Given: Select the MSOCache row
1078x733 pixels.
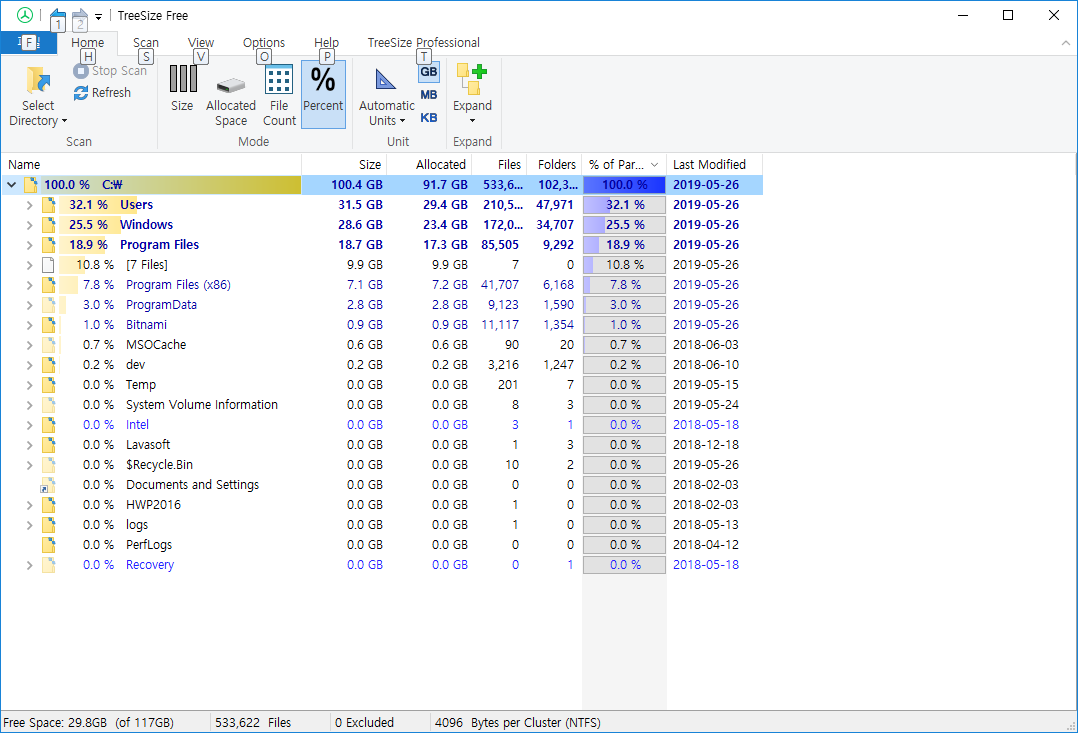Looking at the screenshot, I should tap(382, 344).
